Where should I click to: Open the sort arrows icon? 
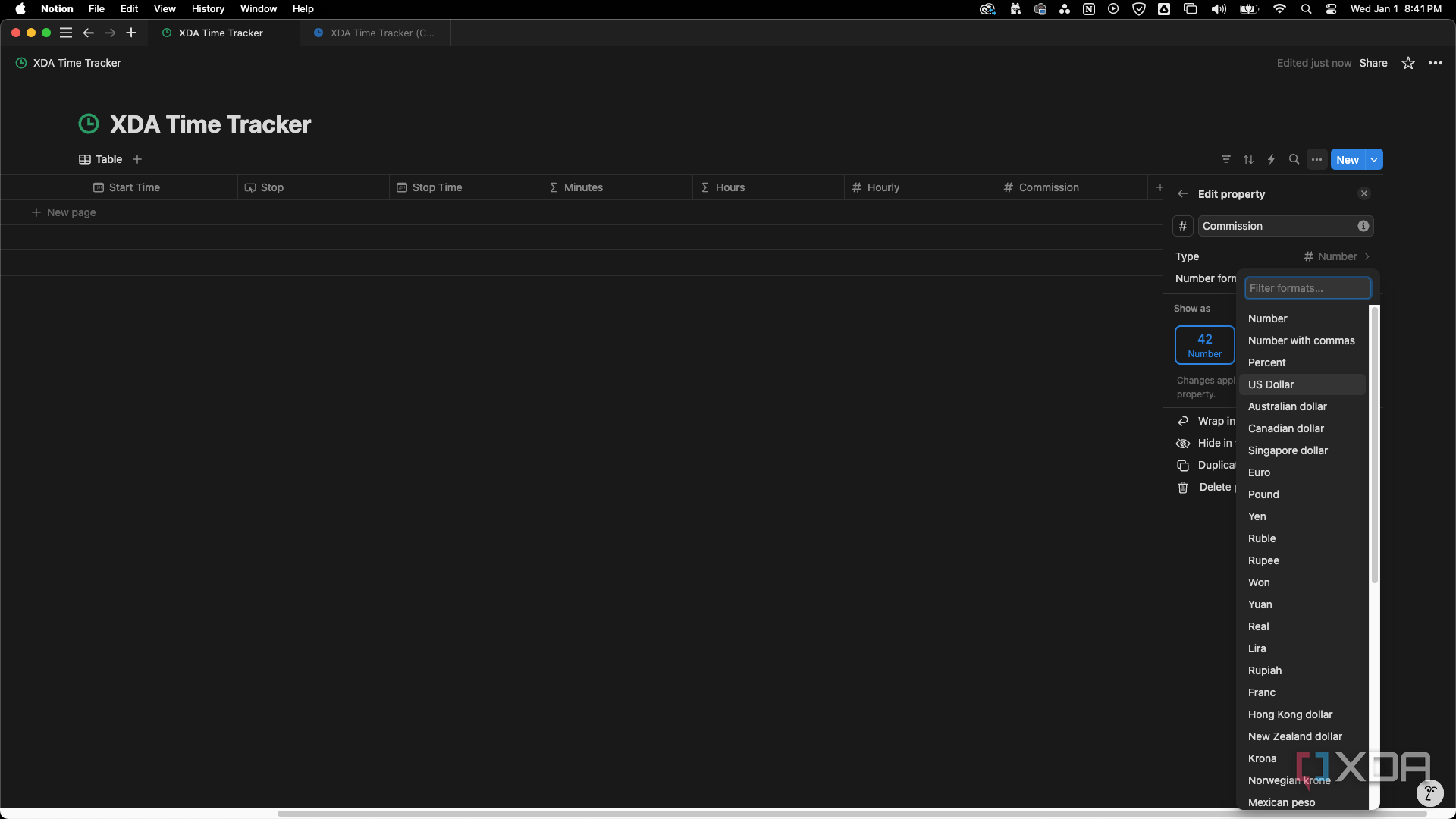pos(1249,159)
